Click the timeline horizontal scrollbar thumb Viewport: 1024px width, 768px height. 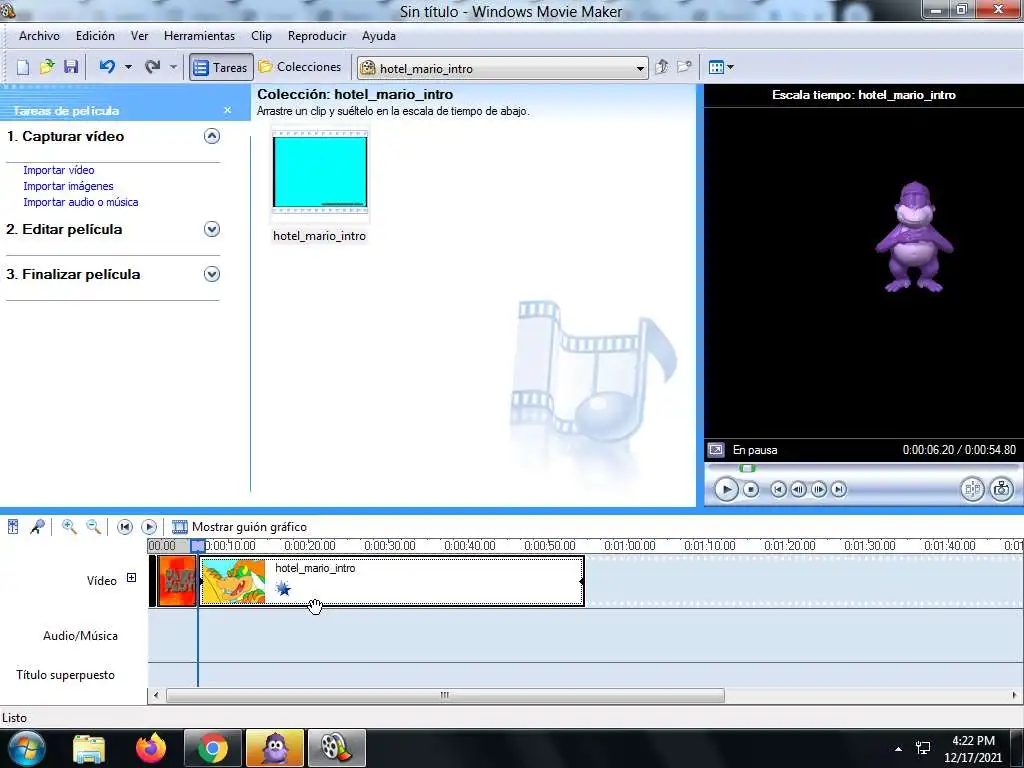445,695
